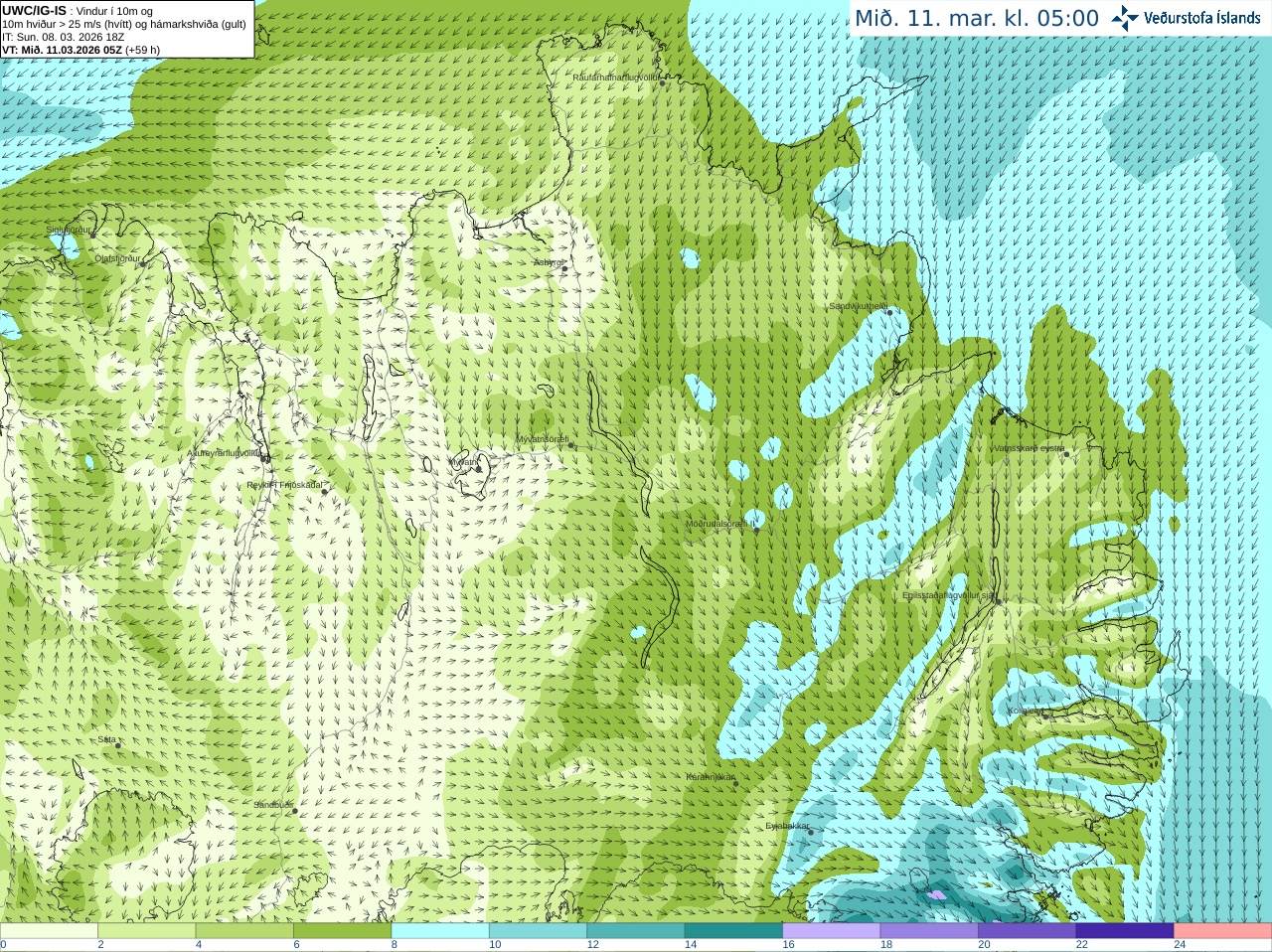
Task: Click the small lavender strong-wind patch near bottom
Action: 936,895
